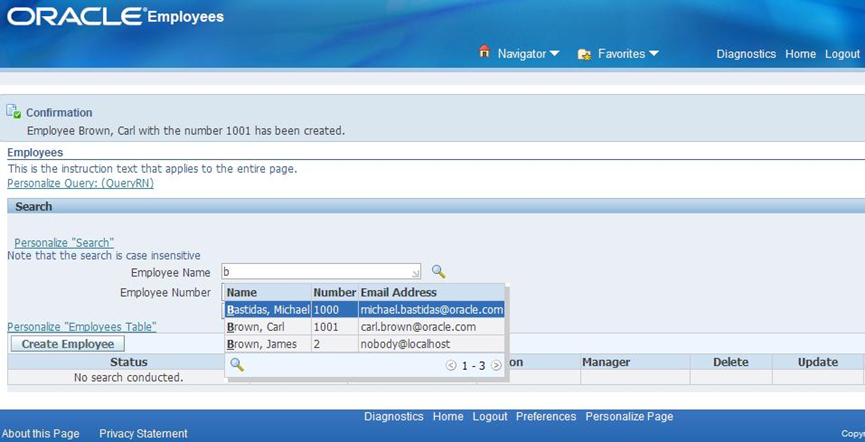Click the 'No search conducted.' cell
The width and height of the screenshot is (865, 442).
point(129,377)
